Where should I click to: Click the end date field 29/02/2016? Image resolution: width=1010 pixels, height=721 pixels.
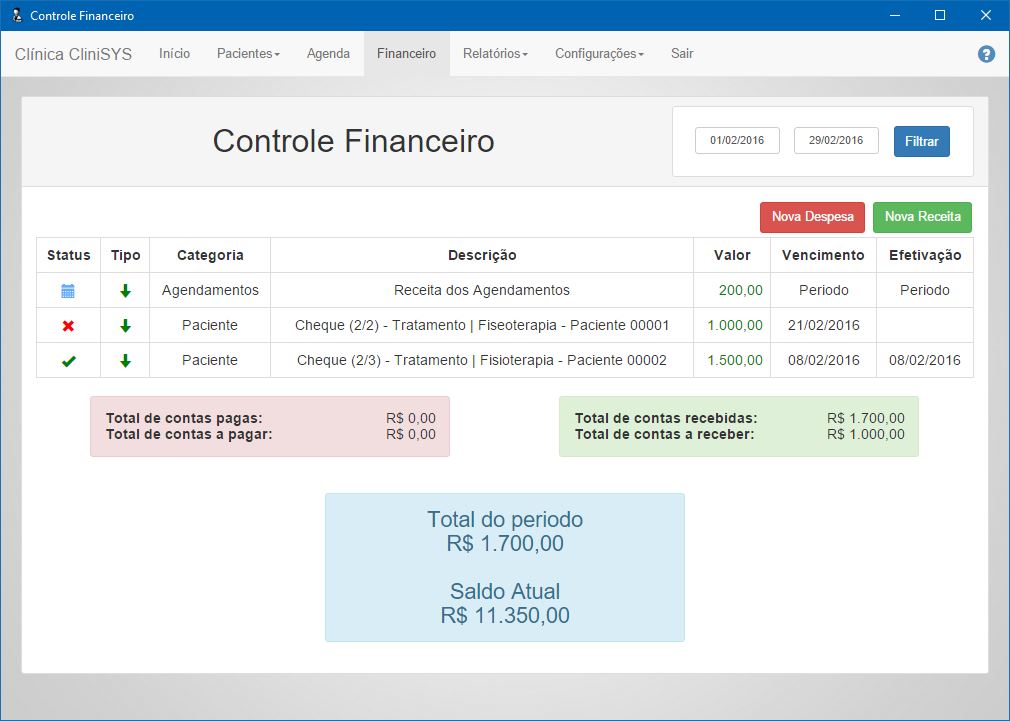point(836,141)
